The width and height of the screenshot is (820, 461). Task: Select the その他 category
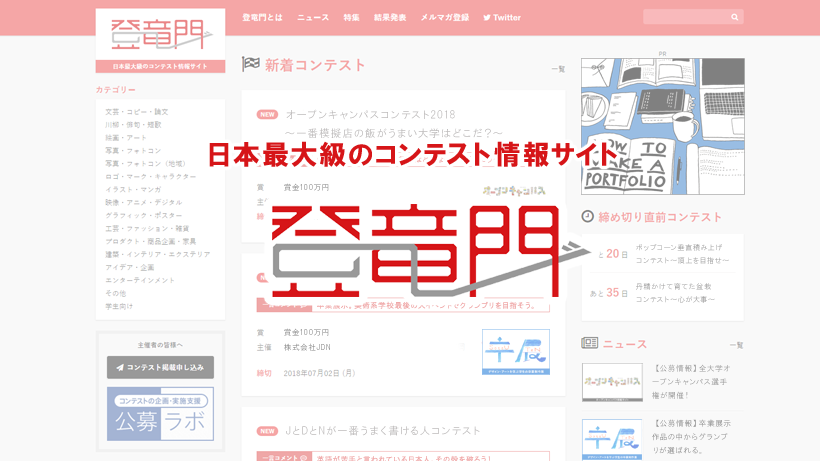tap(116, 293)
